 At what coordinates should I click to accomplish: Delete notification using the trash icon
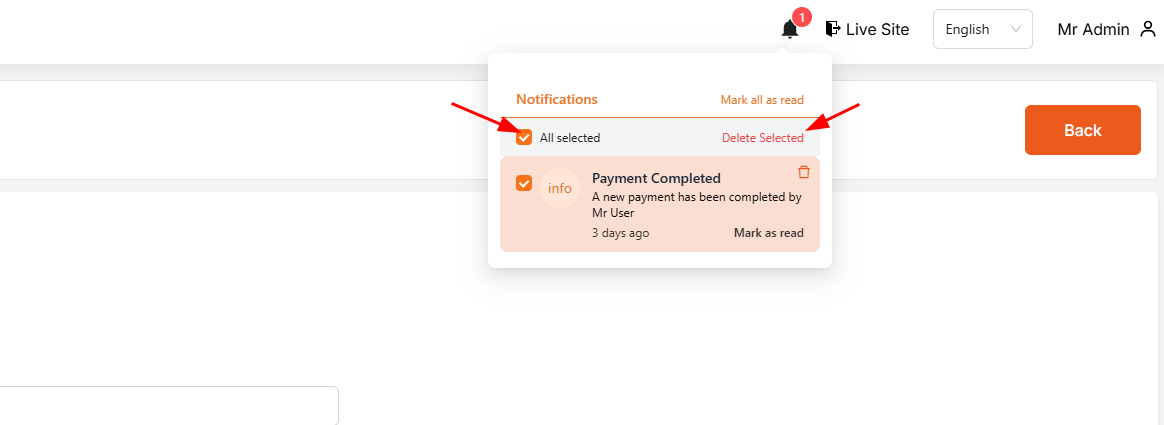(804, 172)
